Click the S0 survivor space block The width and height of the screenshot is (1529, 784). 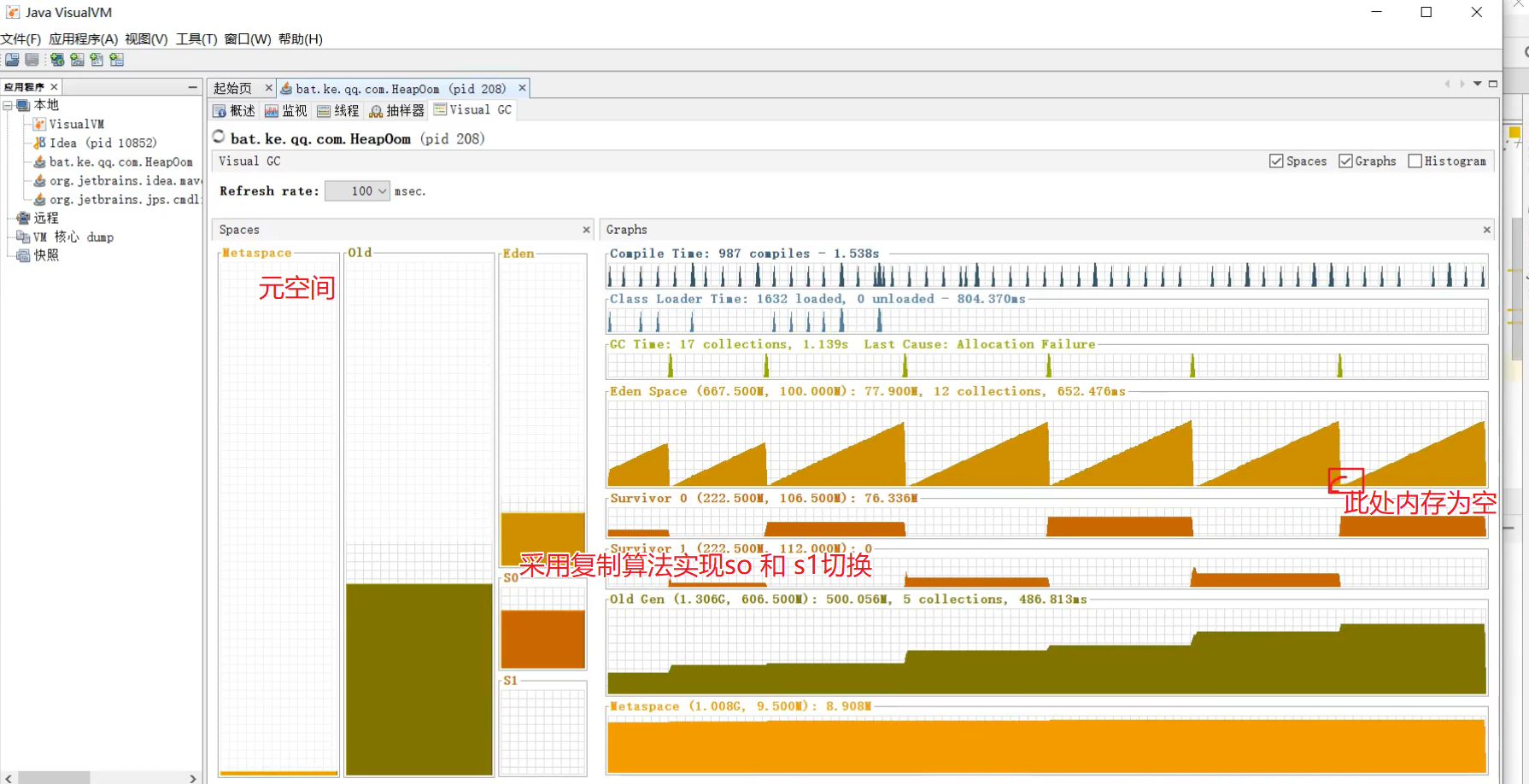(x=543, y=639)
